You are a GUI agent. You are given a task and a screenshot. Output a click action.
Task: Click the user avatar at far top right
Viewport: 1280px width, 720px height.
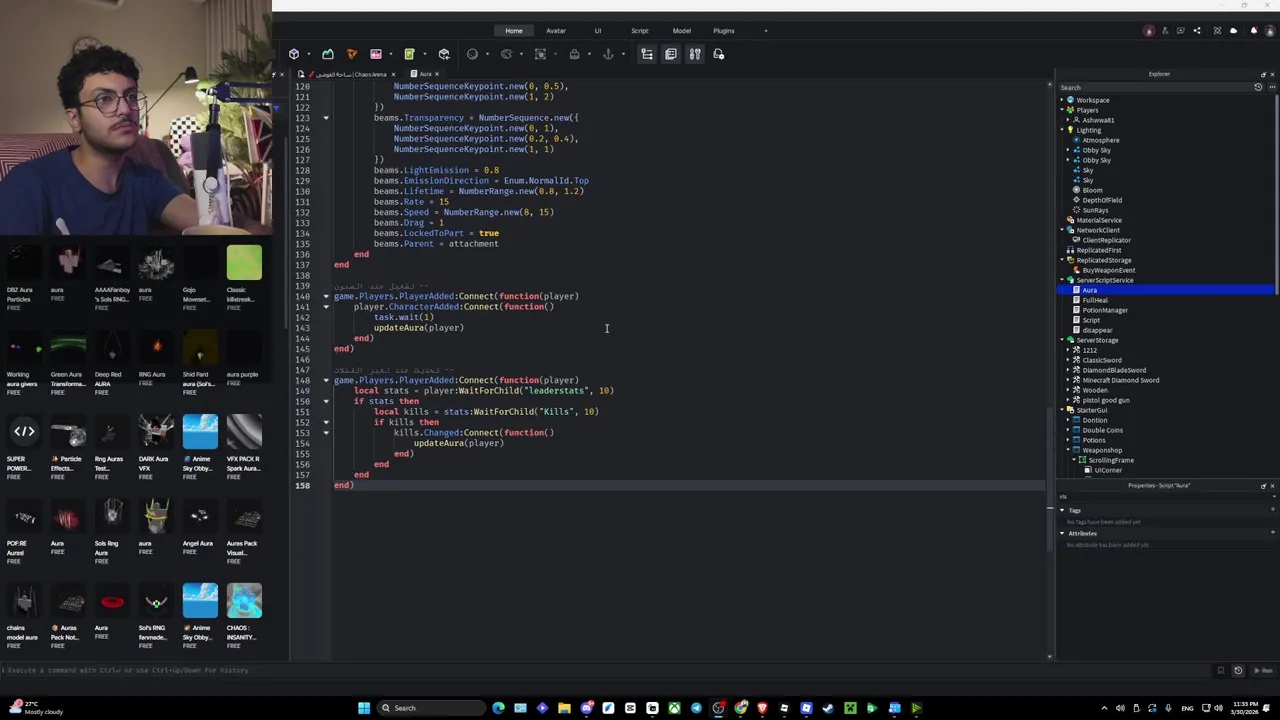pos(1270,31)
